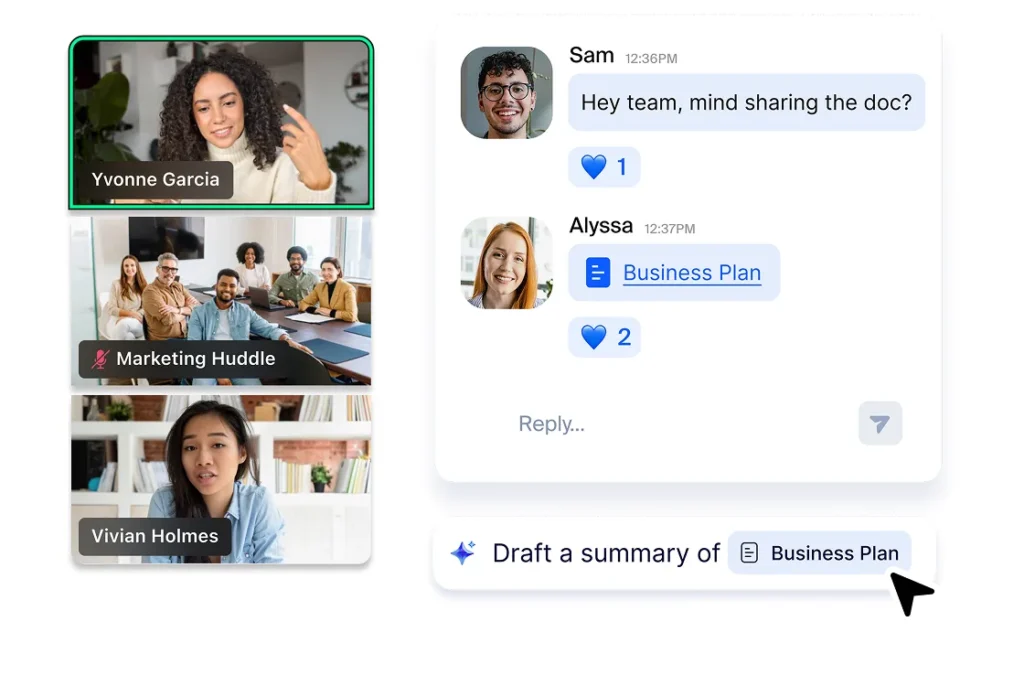Screen dimensions: 1024x686
Task: Click the Vivian Holmes name label
Action: (155, 536)
